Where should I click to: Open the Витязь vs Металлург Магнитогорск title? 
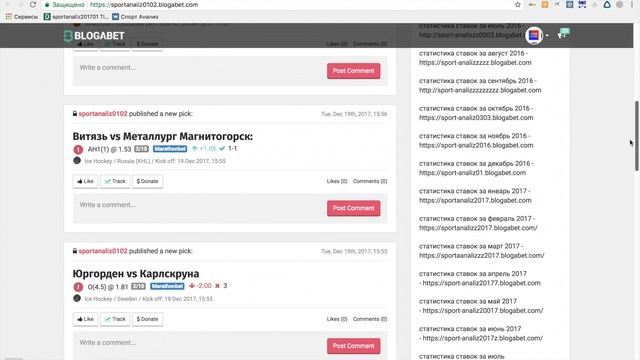tap(162, 136)
